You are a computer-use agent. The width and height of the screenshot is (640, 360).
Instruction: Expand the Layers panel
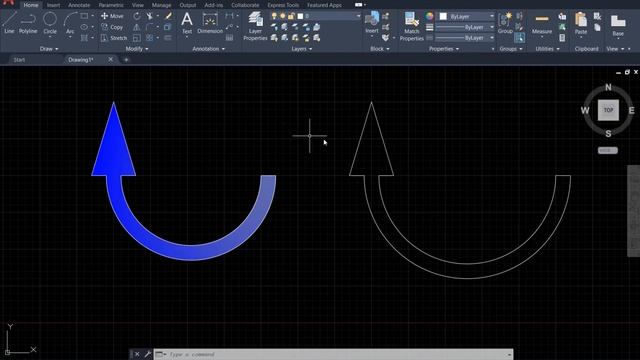coord(302,49)
